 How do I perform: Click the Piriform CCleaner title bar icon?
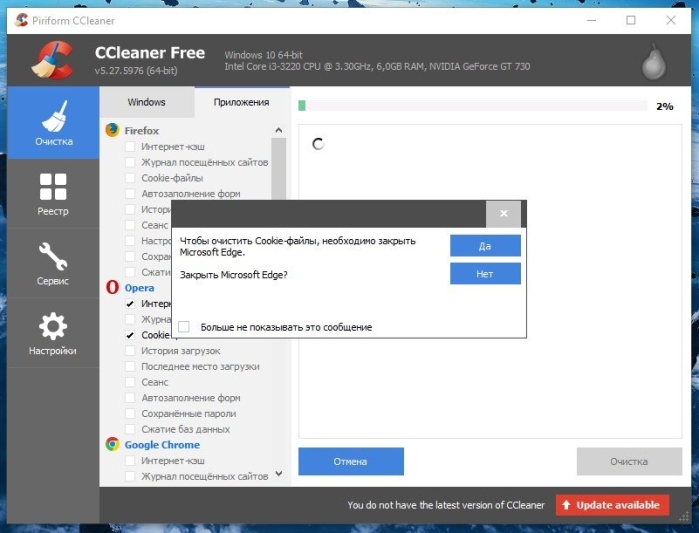pos(21,20)
